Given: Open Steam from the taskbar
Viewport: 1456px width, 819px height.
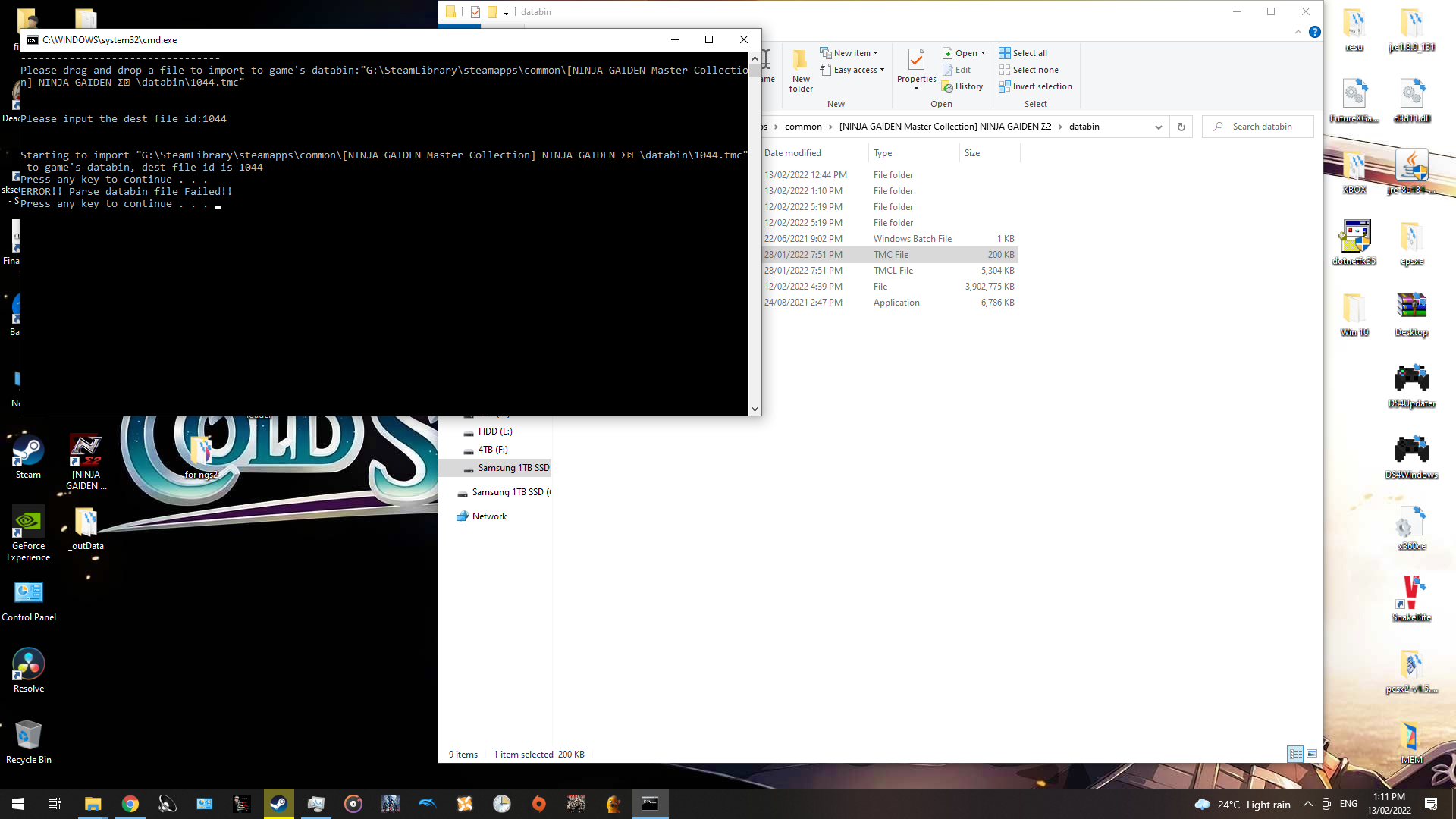Looking at the screenshot, I should coord(278,804).
